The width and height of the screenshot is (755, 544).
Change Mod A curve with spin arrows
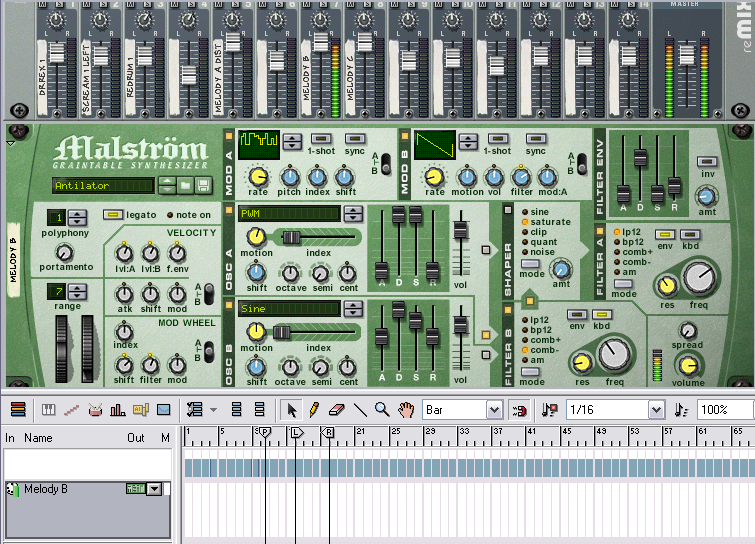292,142
